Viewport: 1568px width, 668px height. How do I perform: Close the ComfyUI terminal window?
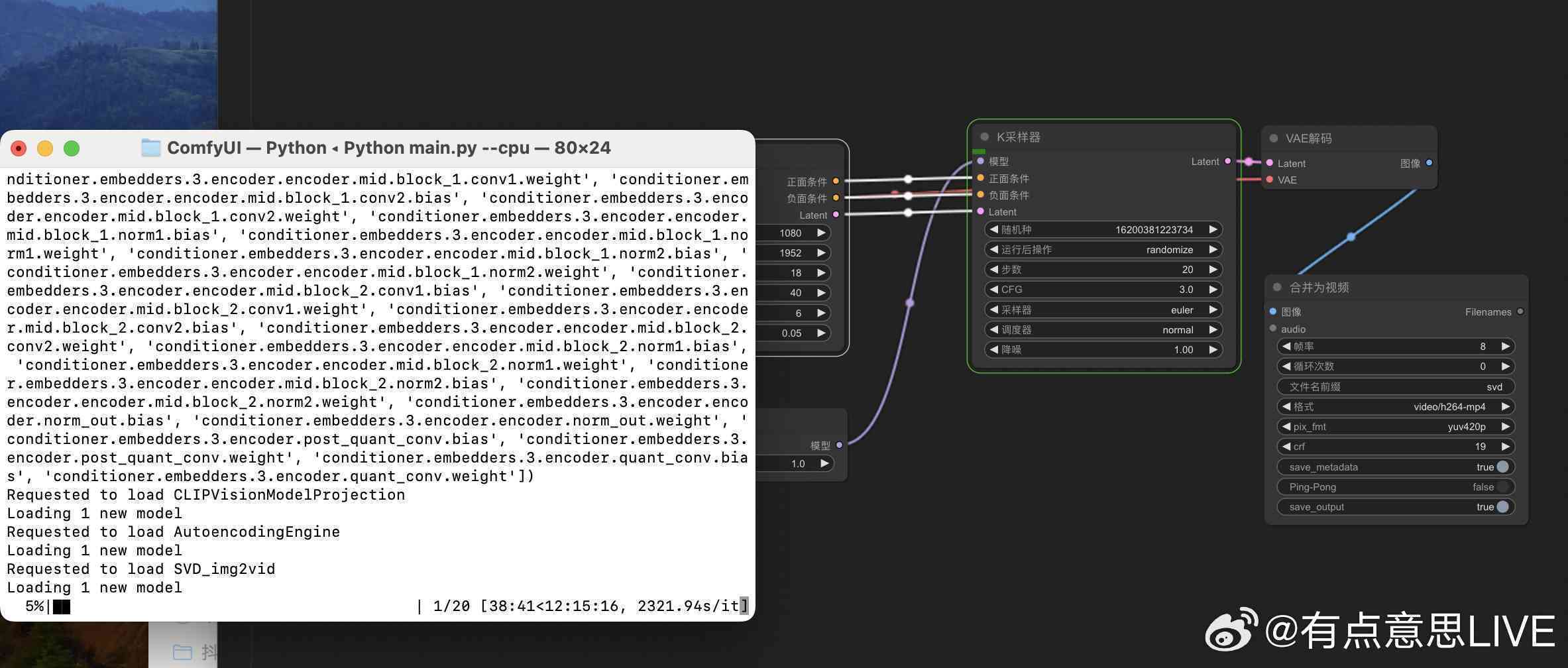pos(19,148)
